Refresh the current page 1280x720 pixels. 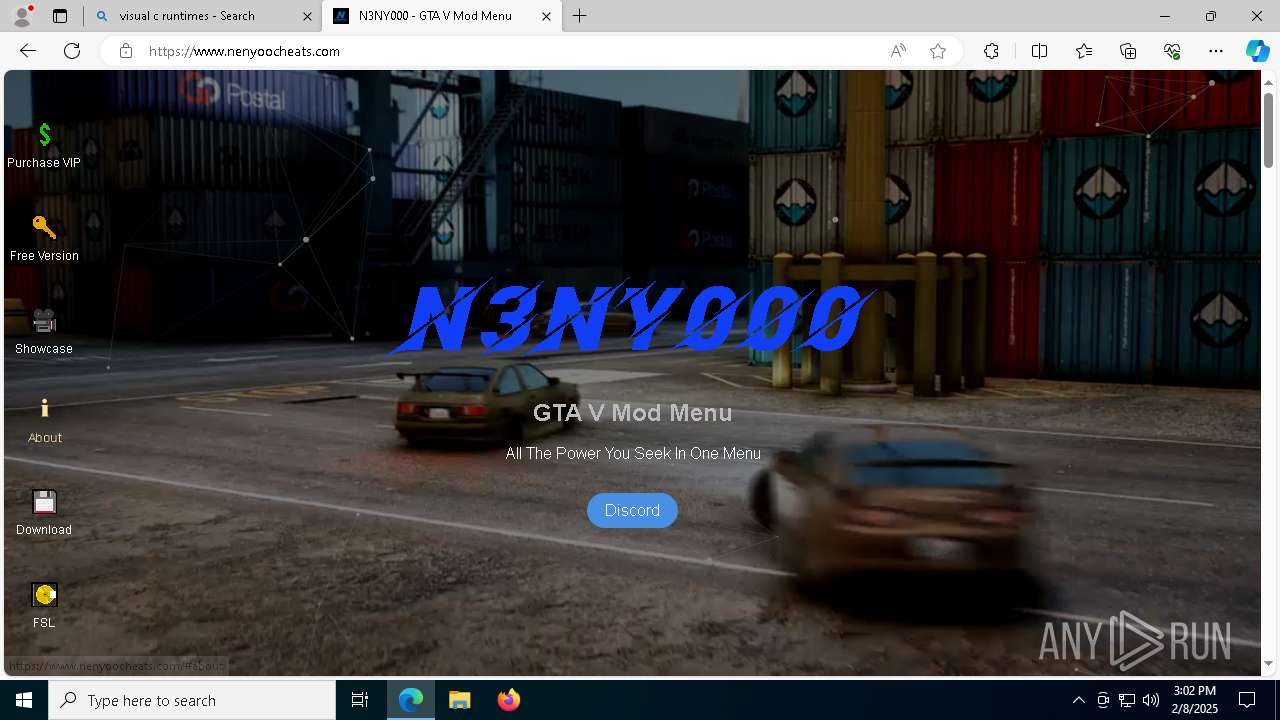pos(72,51)
